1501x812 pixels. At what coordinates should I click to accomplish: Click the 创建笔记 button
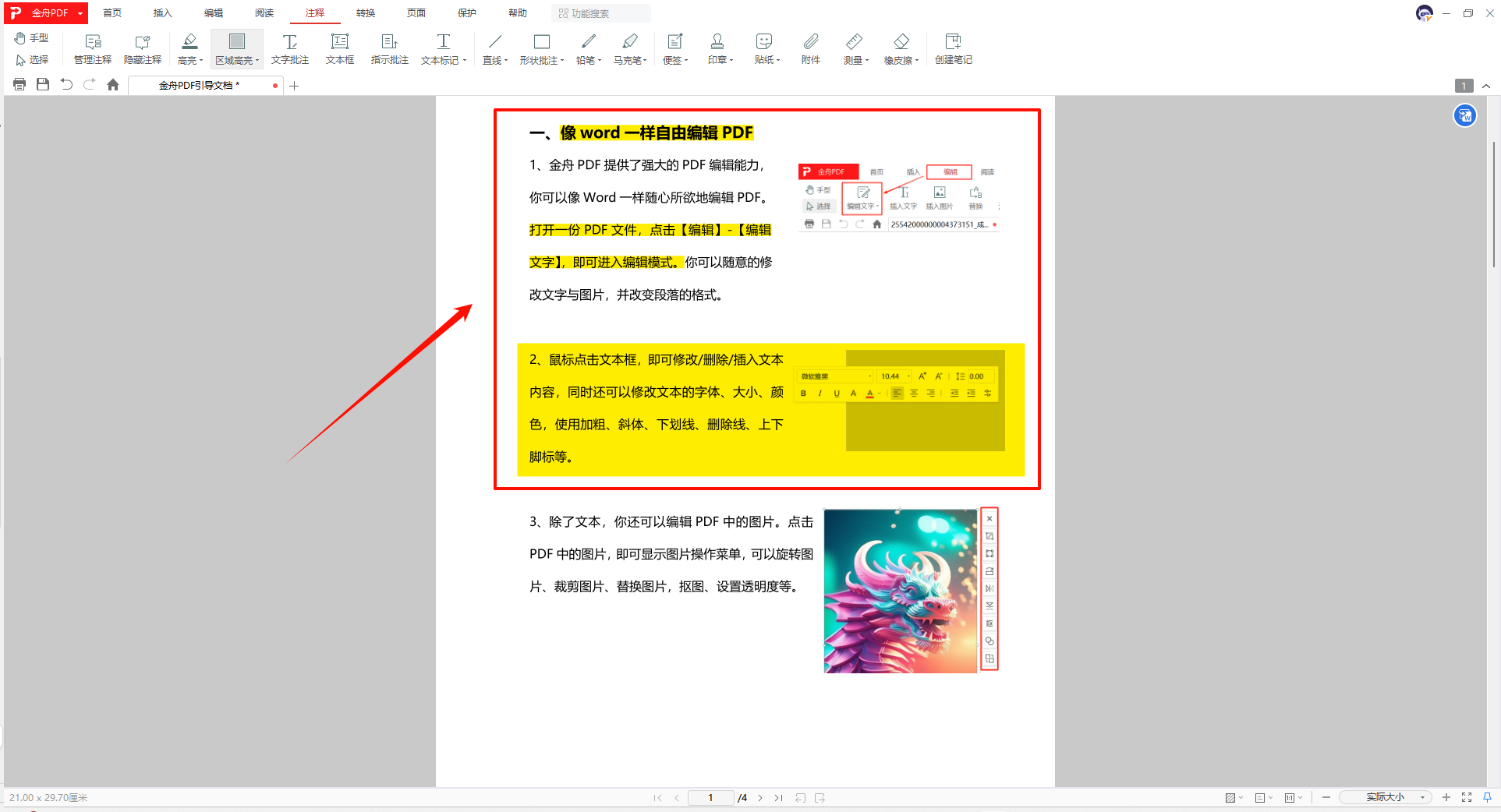[x=952, y=48]
